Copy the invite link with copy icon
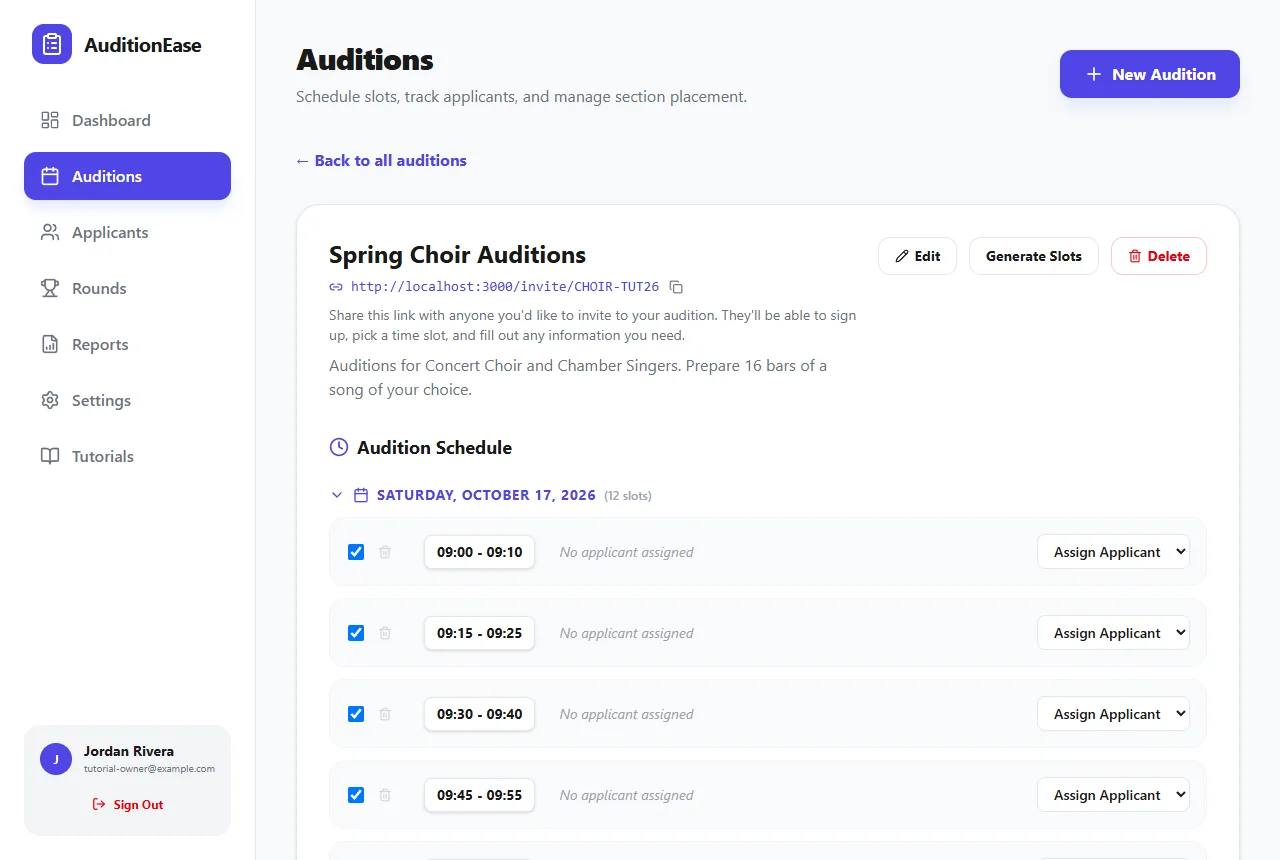Image resolution: width=1280 pixels, height=860 pixels. 676,287
